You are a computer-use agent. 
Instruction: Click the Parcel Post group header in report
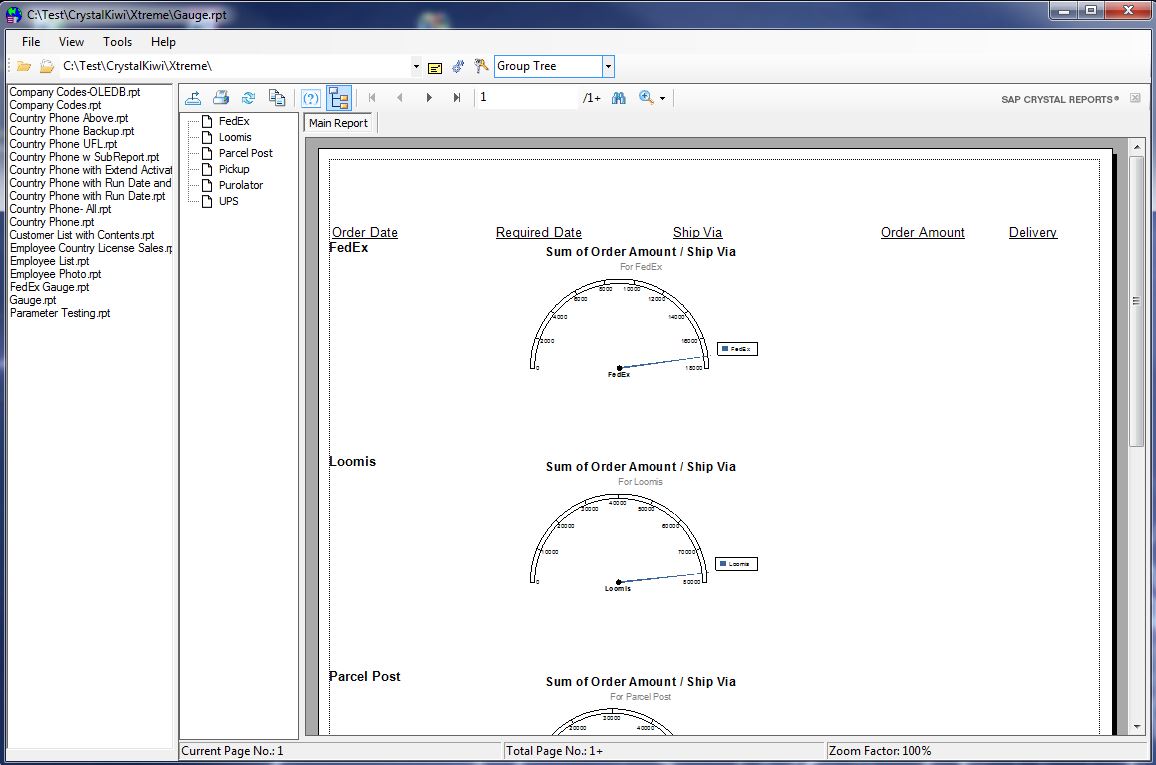tap(365, 677)
